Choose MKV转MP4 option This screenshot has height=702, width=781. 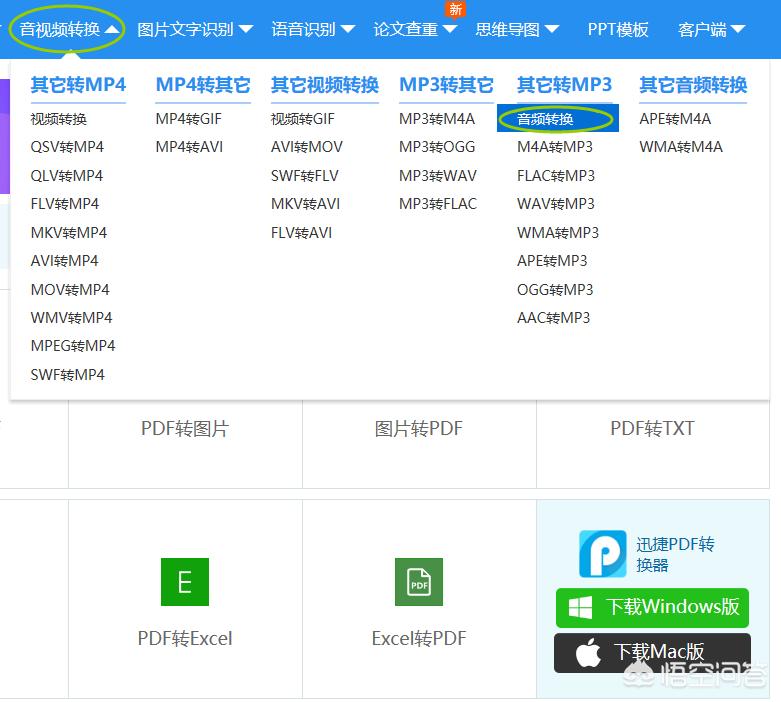(x=69, y=233)
